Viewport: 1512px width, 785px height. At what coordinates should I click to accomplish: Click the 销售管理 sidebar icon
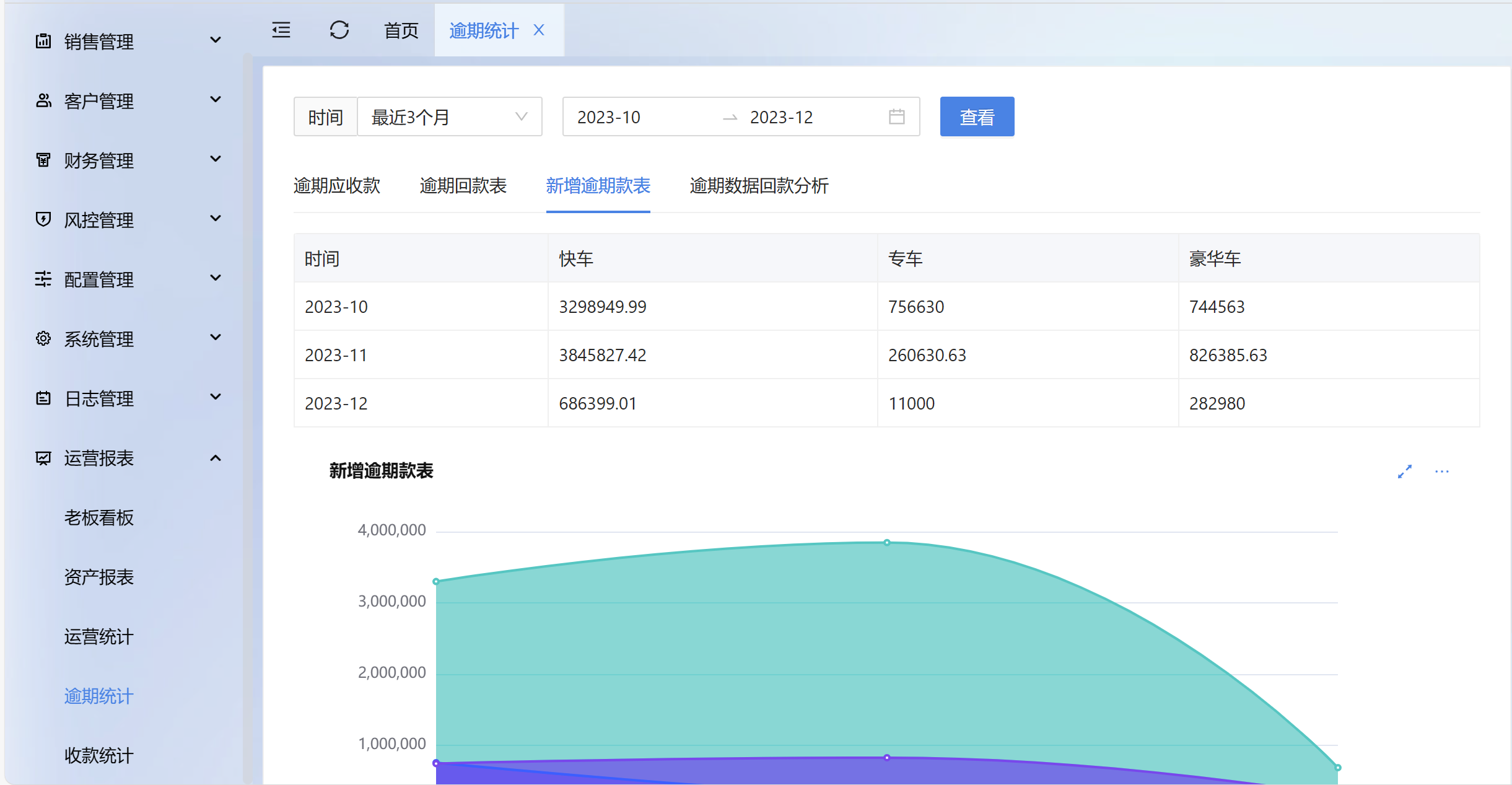[x=43, y=41]
